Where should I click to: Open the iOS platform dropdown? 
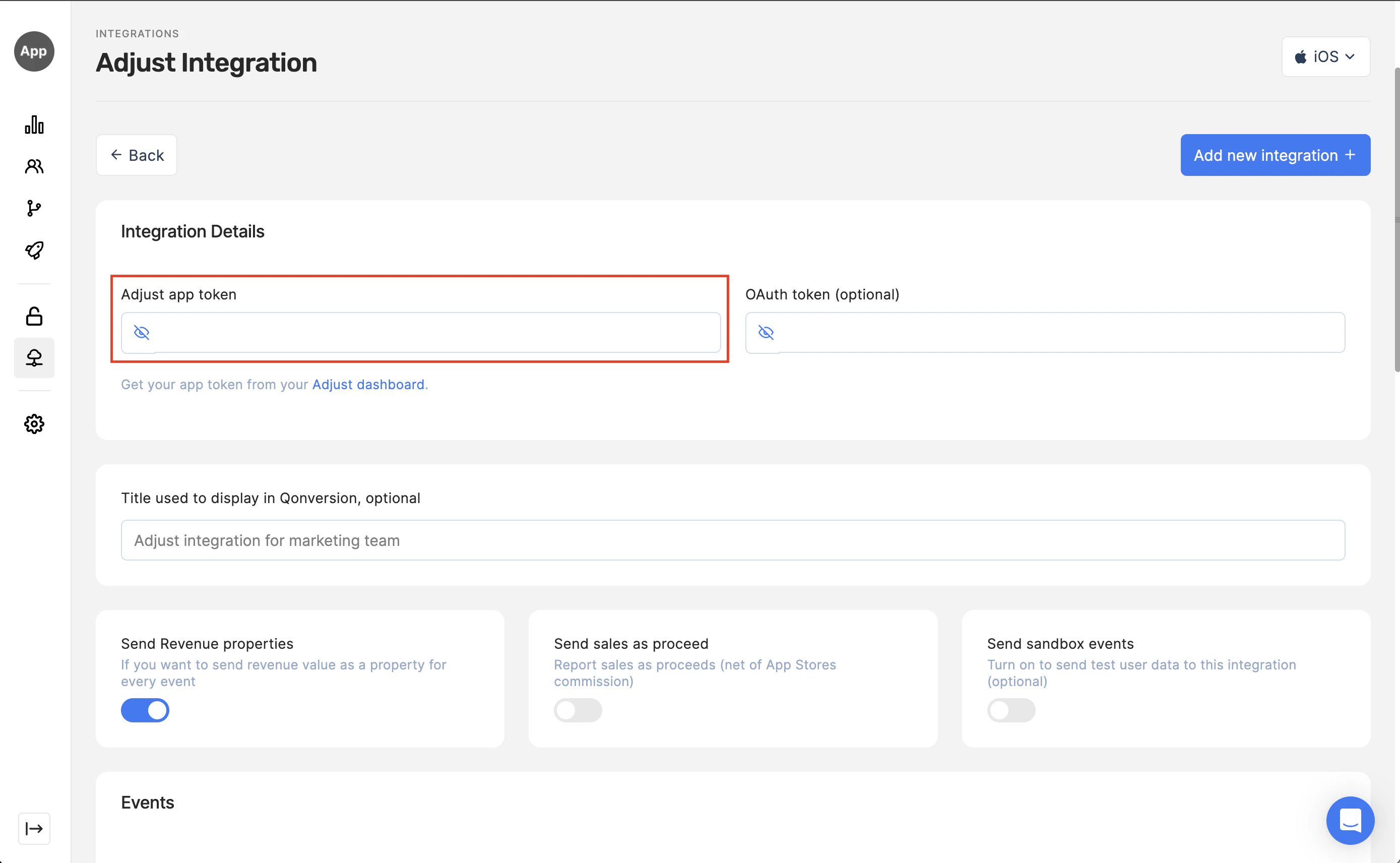(1325, 56)
